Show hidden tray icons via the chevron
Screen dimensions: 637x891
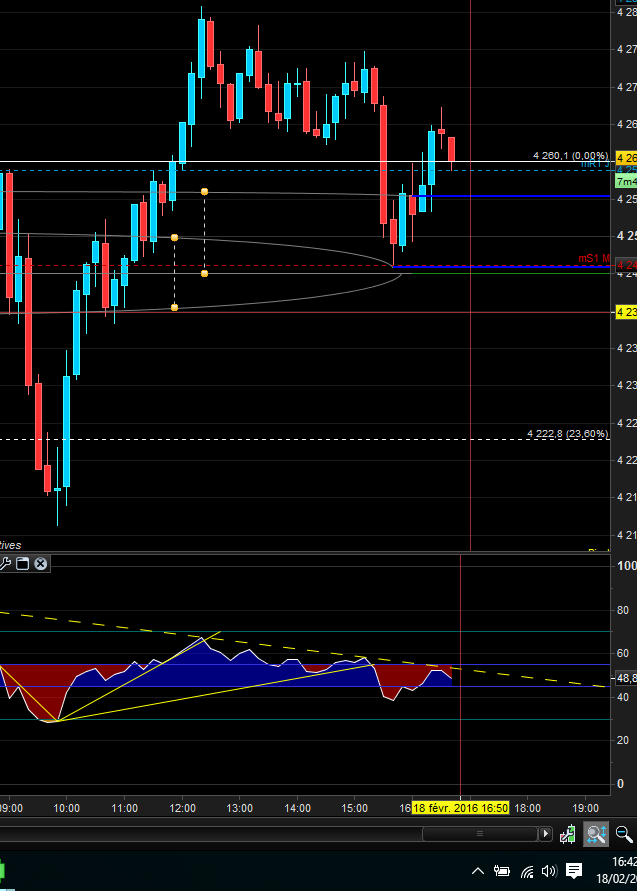coord(478,871)
